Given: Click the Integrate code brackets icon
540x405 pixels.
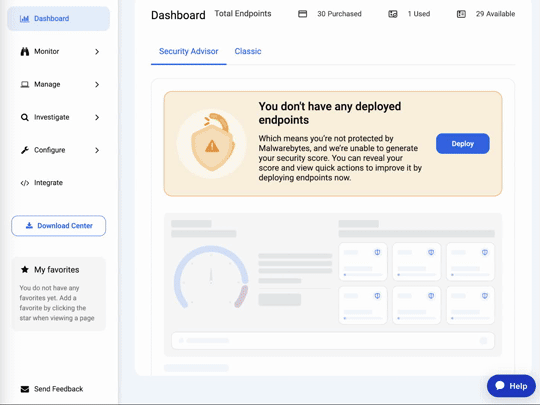Looking at the screenshot, I should (24, 183).
